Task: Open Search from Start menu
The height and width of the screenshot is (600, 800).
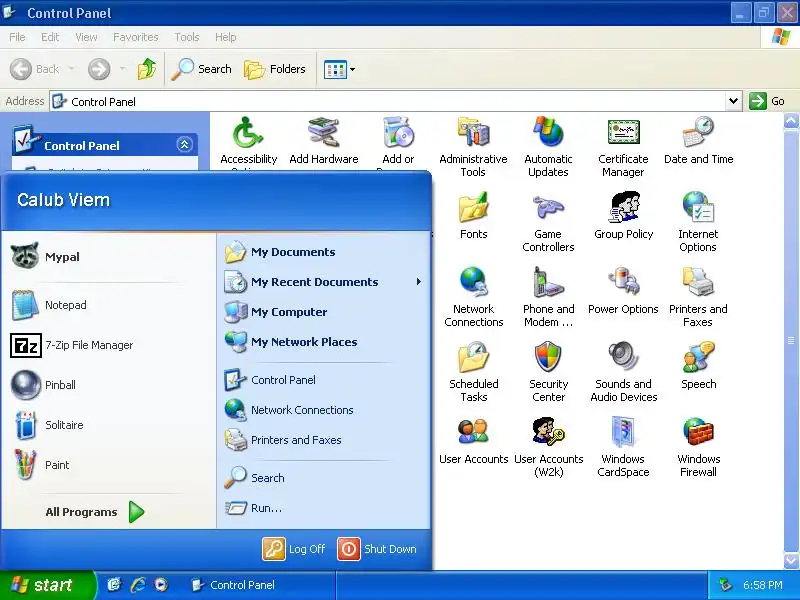Action: point(324,478)
